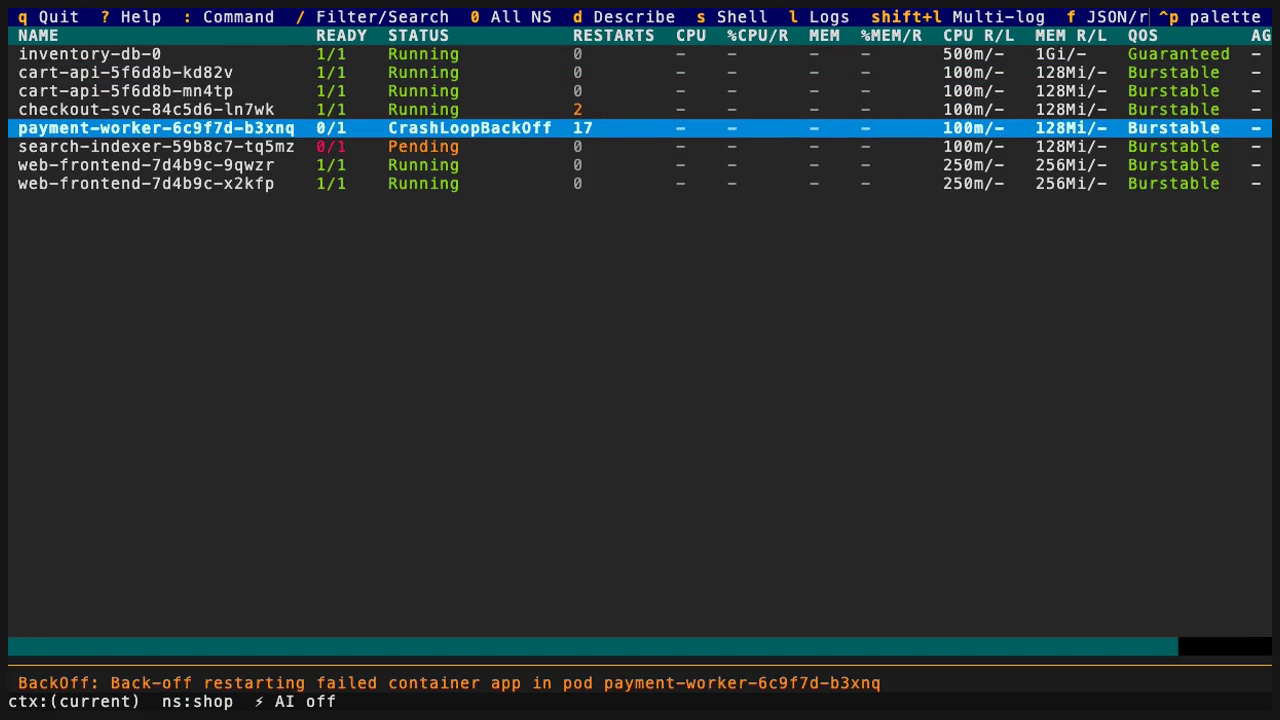Sort by the NAME column header
1280x720 pixels.
38,35
